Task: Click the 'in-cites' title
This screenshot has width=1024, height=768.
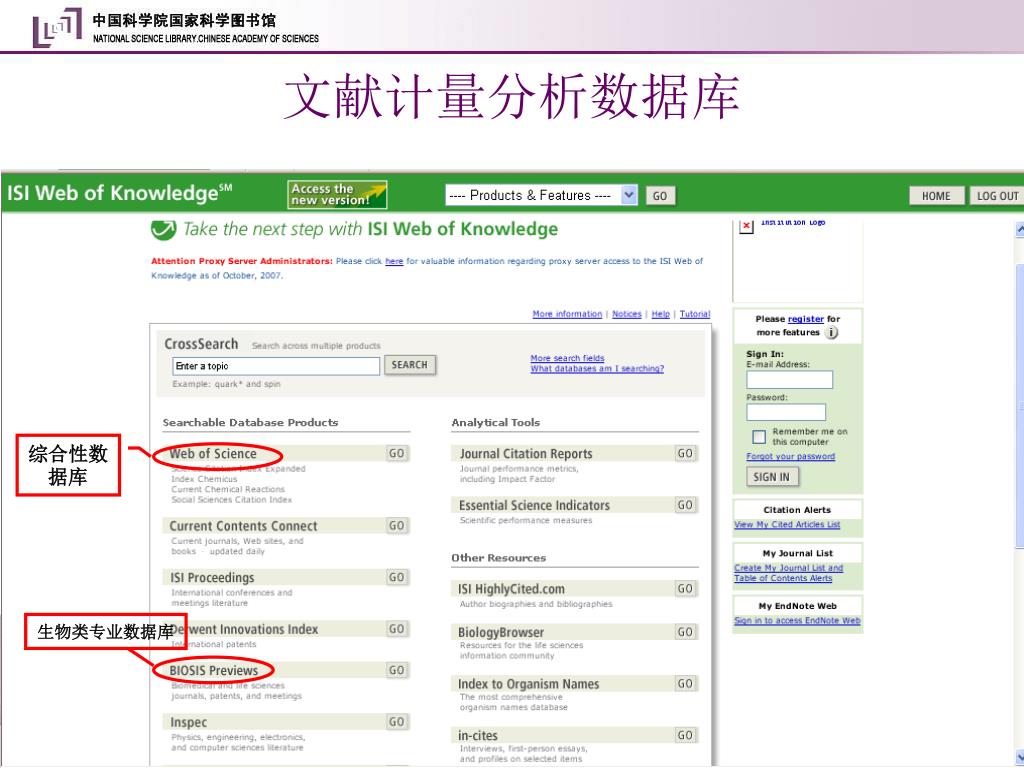Action: point(477,735)
